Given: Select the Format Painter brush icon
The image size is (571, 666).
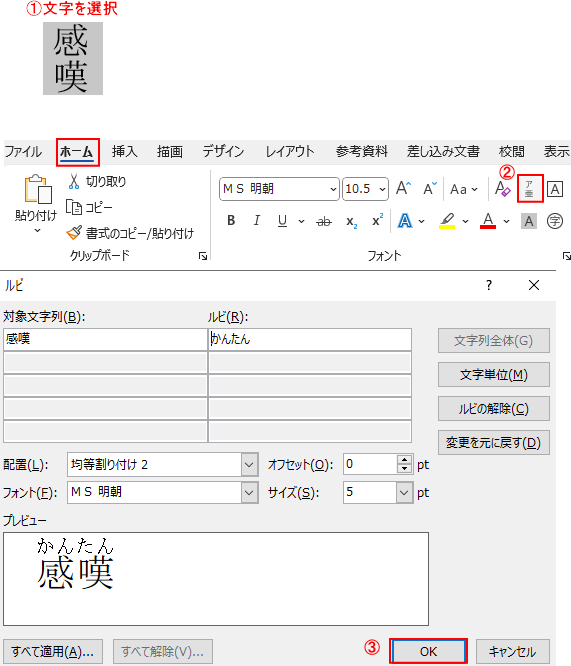Looking at the screenshot, I should tap(74, 232).
